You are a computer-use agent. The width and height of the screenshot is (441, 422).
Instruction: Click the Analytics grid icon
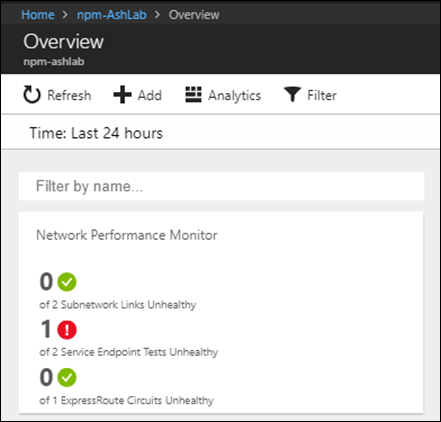coord(193,95)
